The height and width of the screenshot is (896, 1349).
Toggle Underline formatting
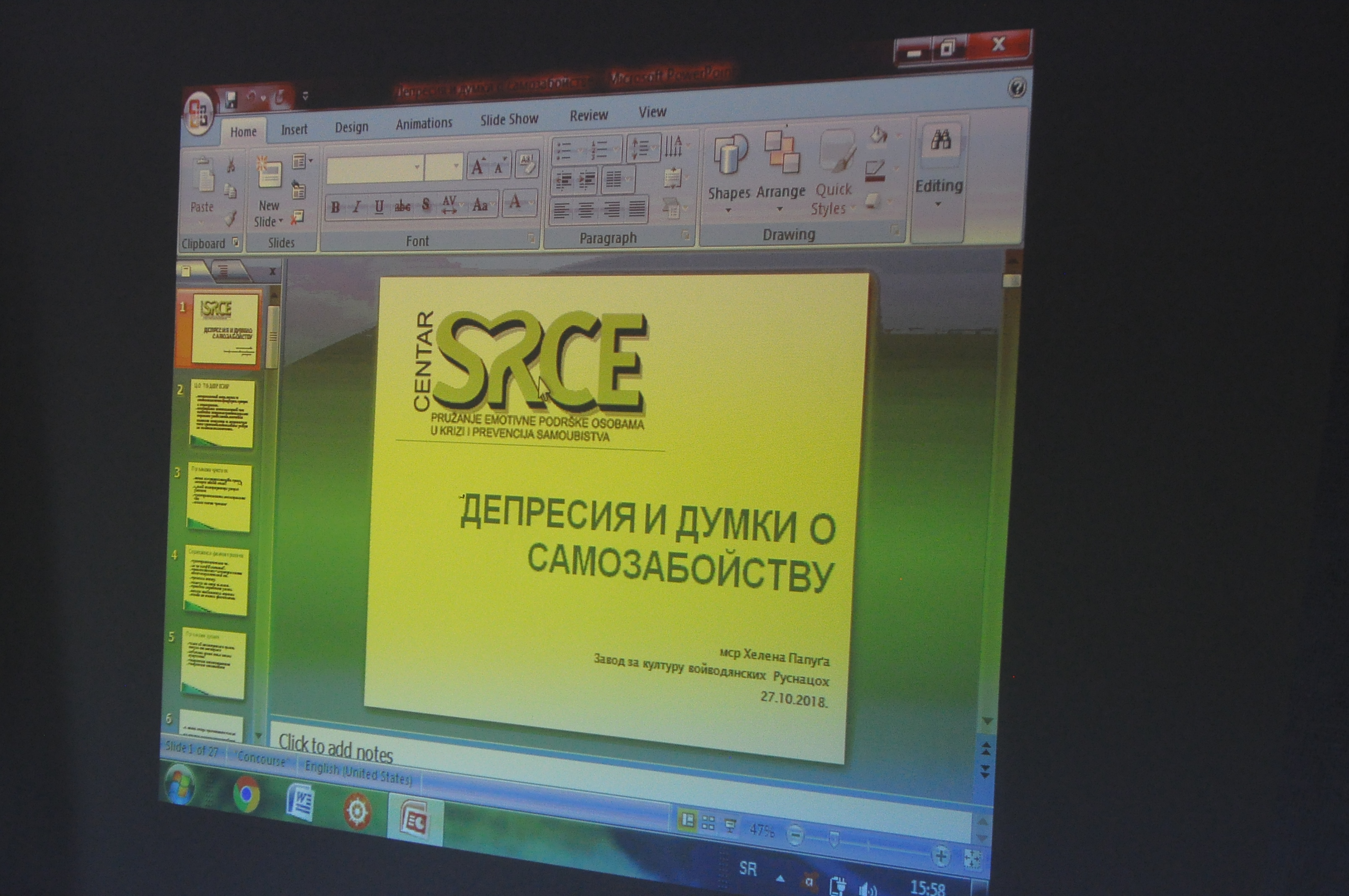point(379,207)
